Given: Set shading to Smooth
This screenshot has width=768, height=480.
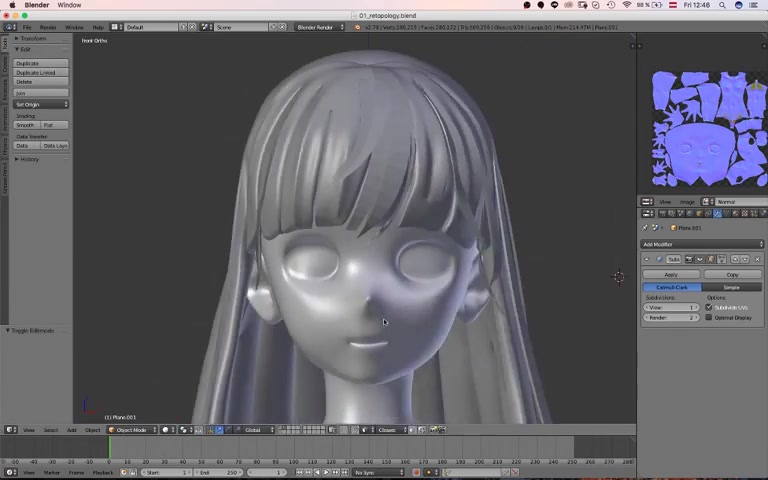Looking at the screenshot, I should (26, 125).
